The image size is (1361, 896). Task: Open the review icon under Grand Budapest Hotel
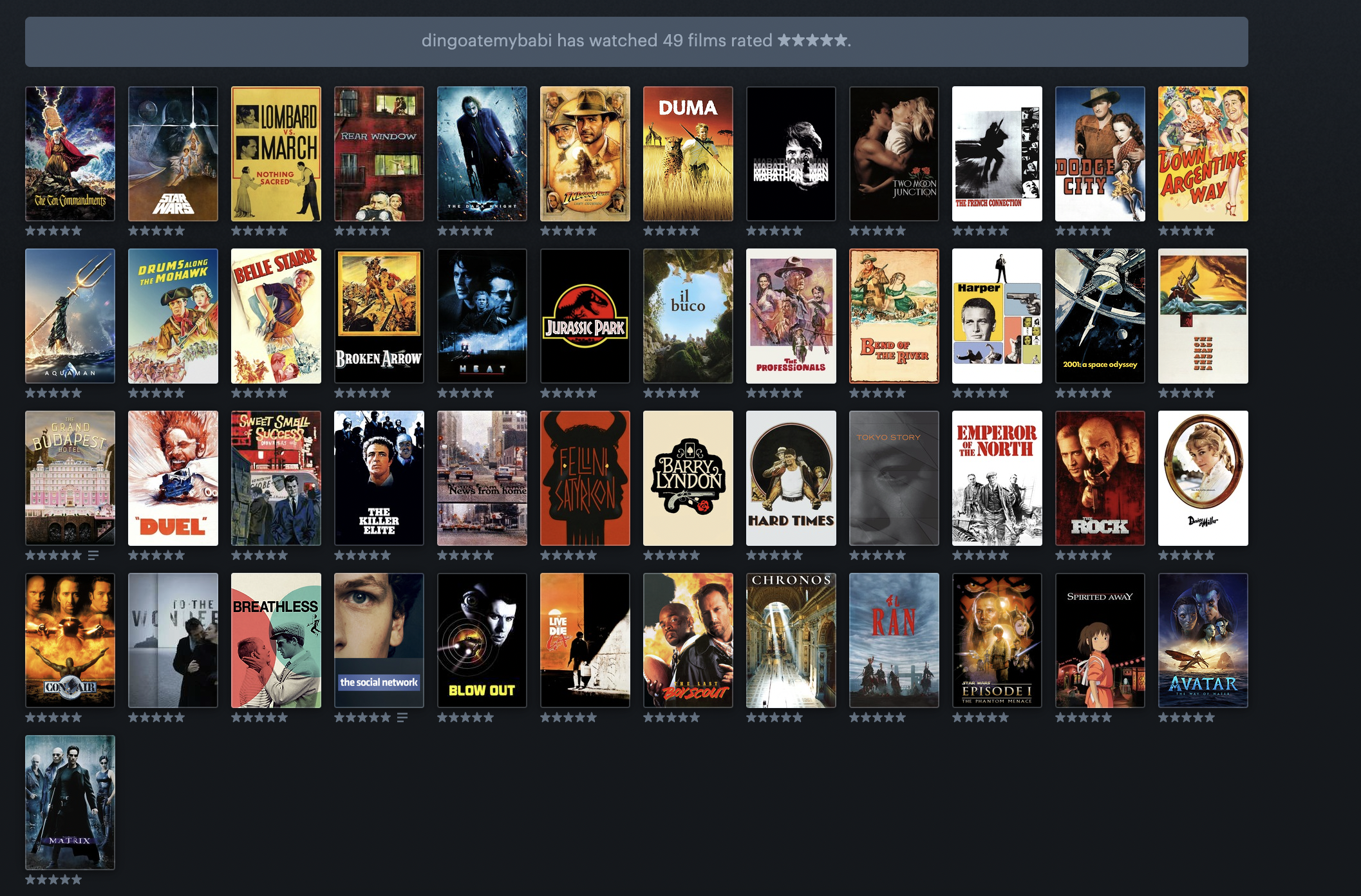(93, 555)
